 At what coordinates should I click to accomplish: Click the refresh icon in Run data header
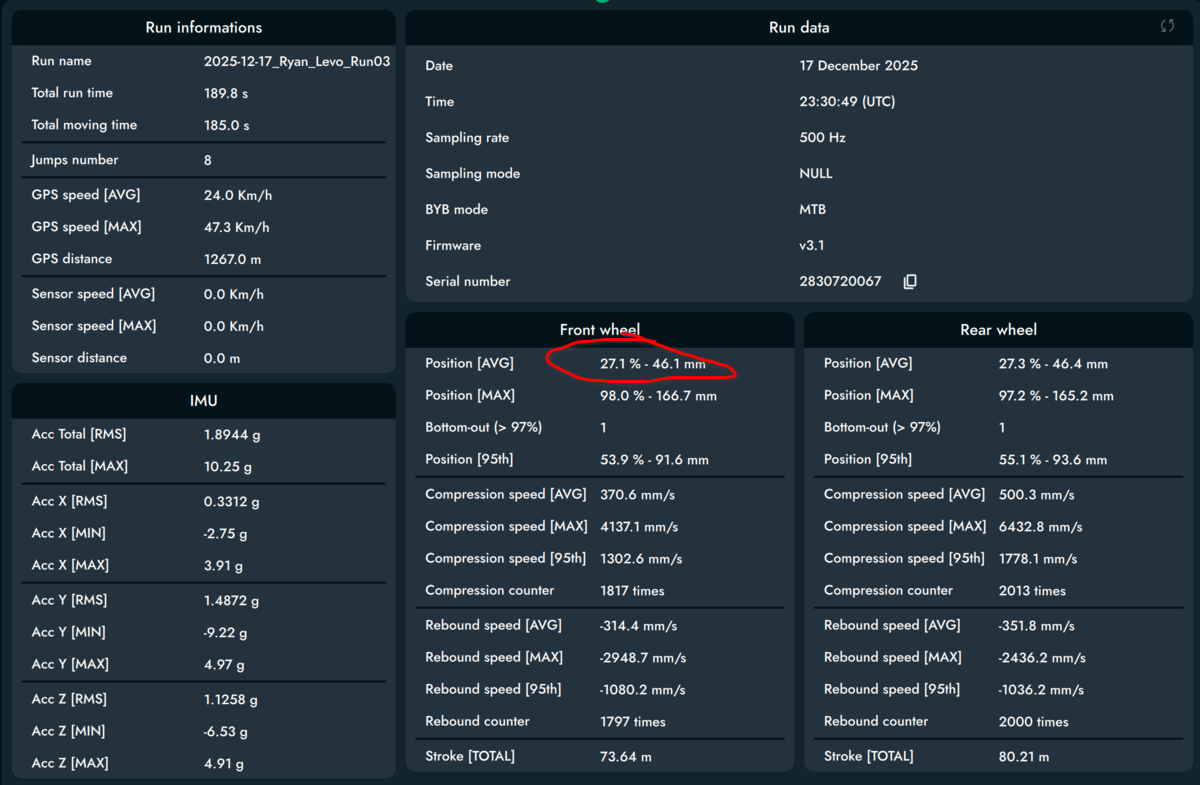[1167, 27]
